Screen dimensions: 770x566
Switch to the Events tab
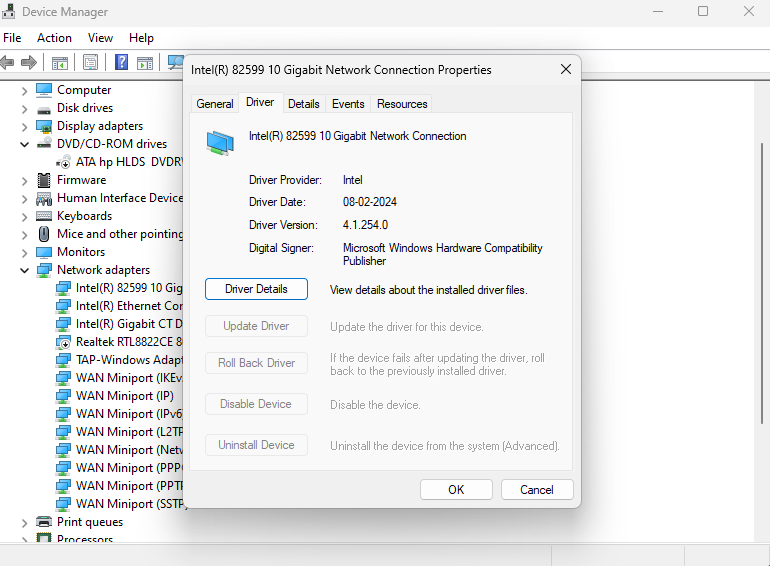click(348, 104)
